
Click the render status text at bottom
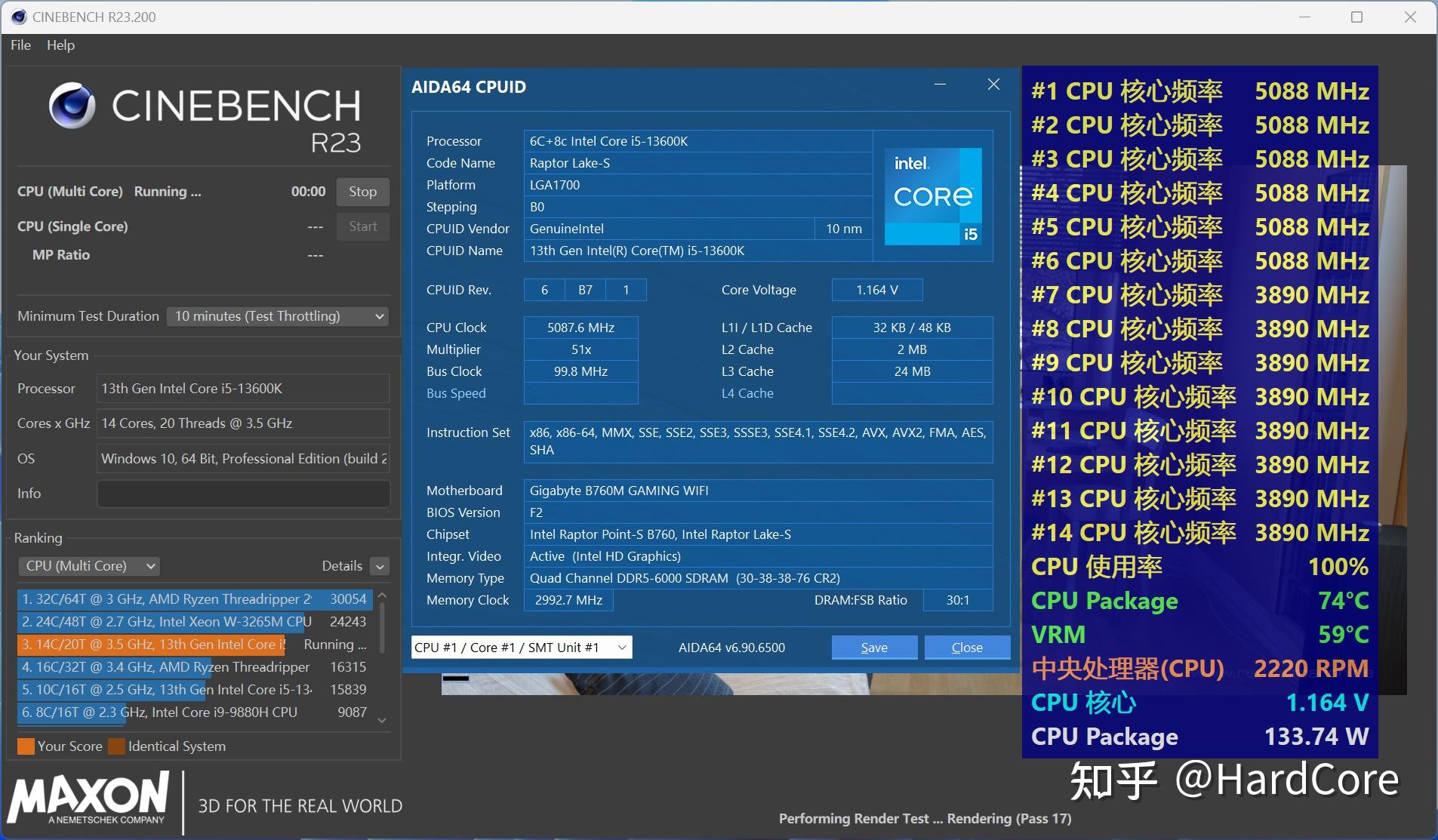(925, 819)
